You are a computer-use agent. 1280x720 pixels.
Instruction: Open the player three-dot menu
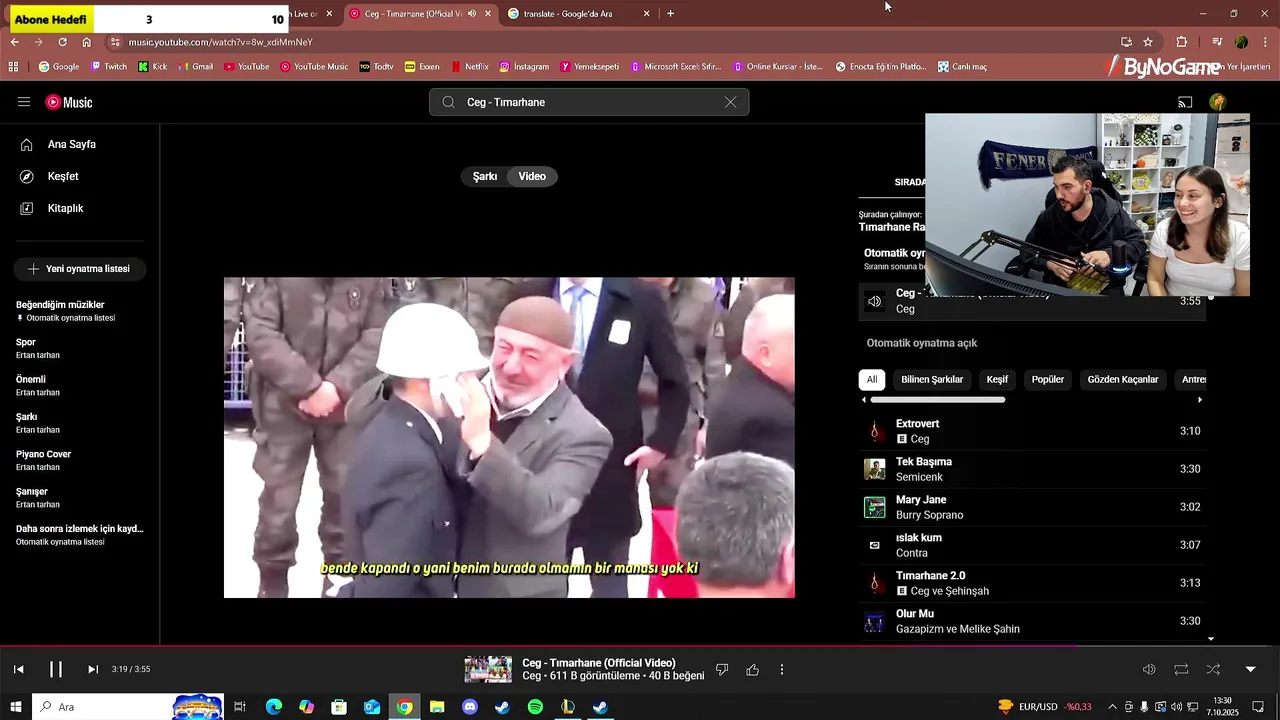click(x=782, y=669)
